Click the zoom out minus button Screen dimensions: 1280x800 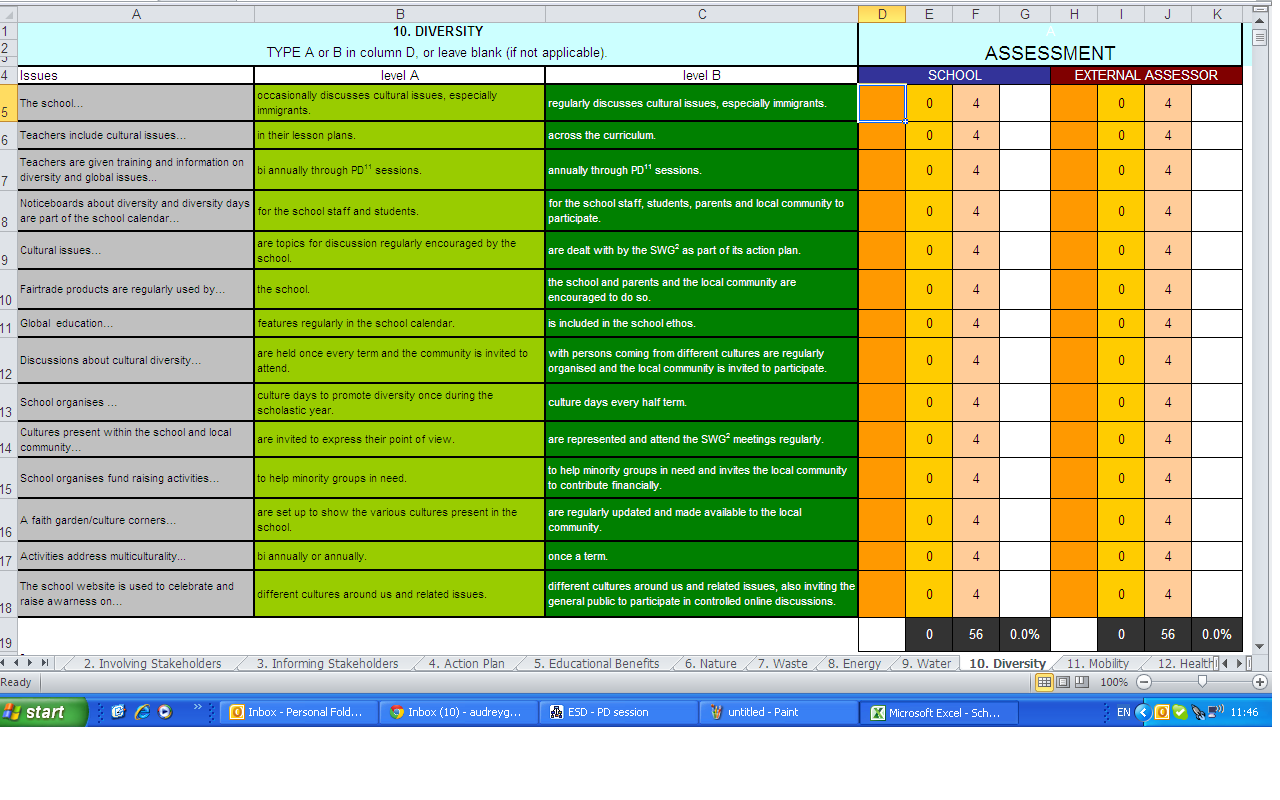(1144, 682)
